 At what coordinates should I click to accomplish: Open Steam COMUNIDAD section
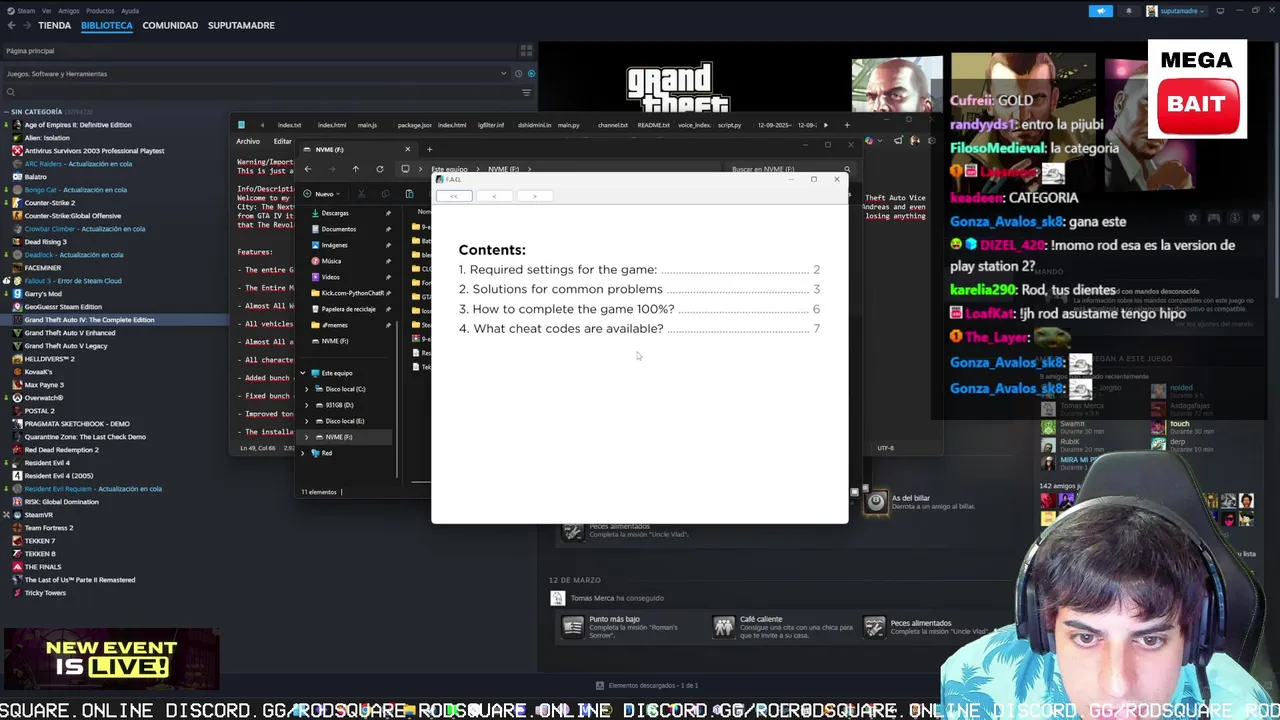170,25
